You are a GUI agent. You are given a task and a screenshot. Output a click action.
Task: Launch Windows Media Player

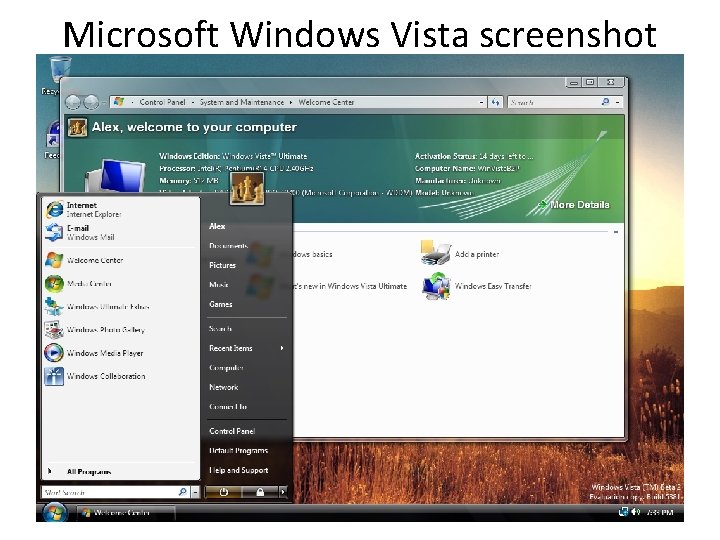[120, 353]
